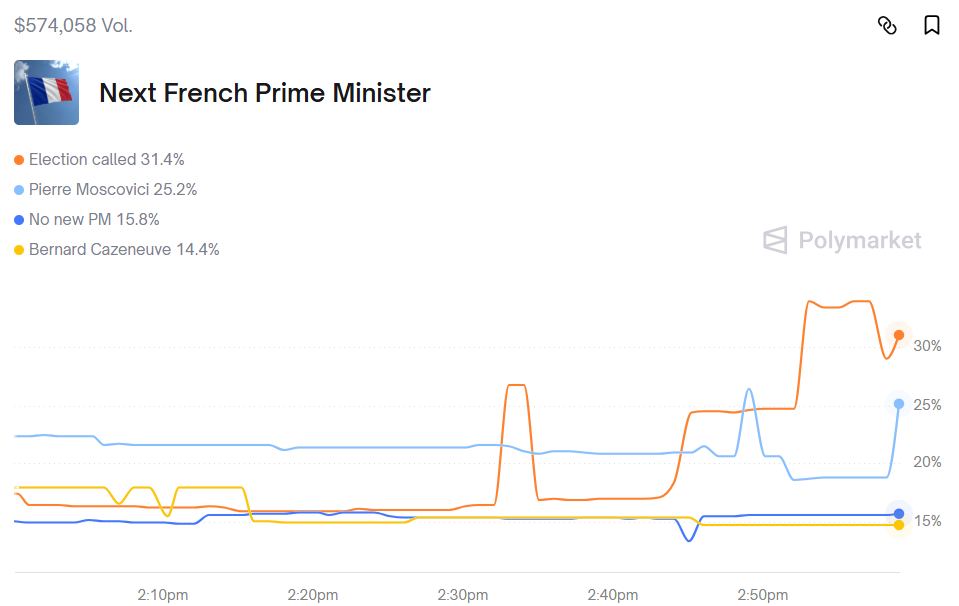Copy the market link using the chain icon
This screenshot has height=606, width=959.
click(x=887, y=25)
